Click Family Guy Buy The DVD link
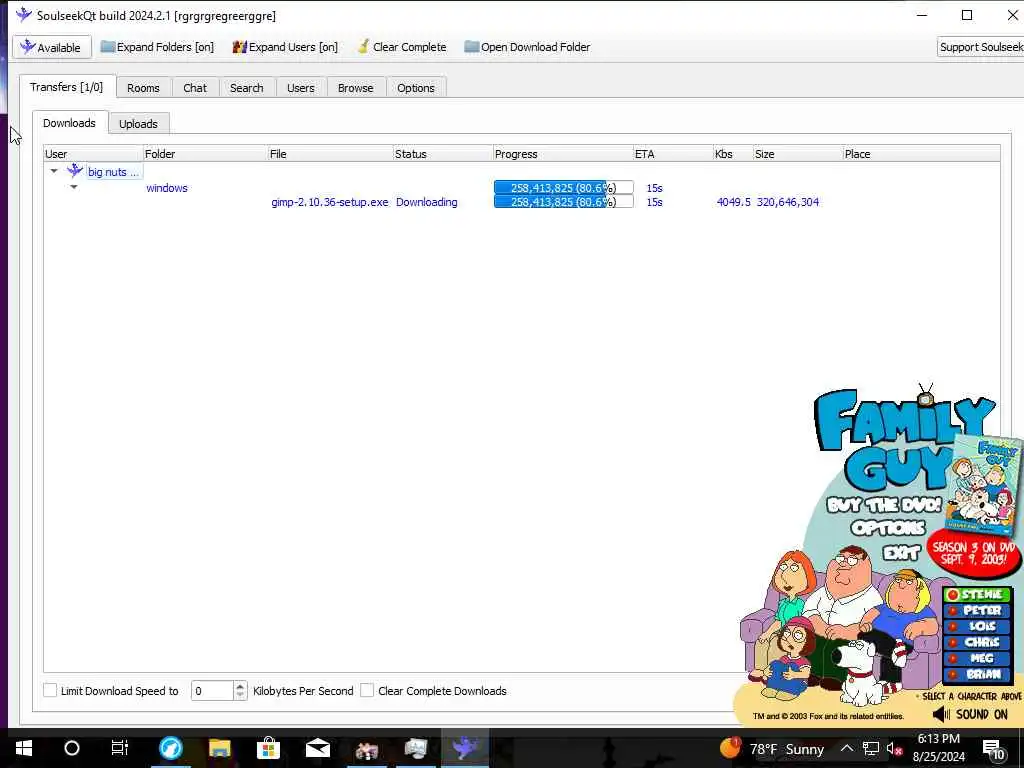The image size is (1024, 768). (x=884, y=505)
